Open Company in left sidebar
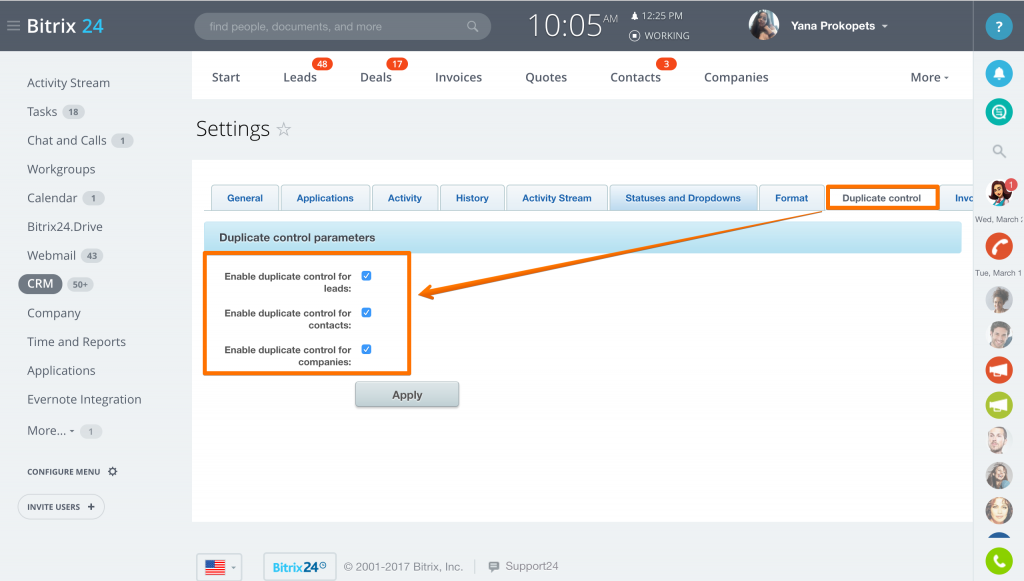Image resolution: width=1024 pixels, height=581 pixels. [54, 313]
